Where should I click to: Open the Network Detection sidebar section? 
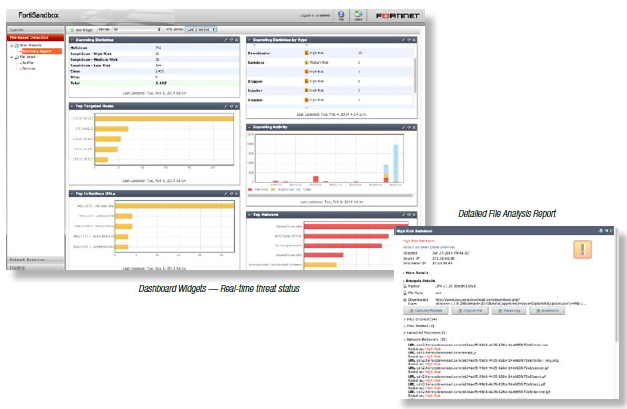click(35, 259)
